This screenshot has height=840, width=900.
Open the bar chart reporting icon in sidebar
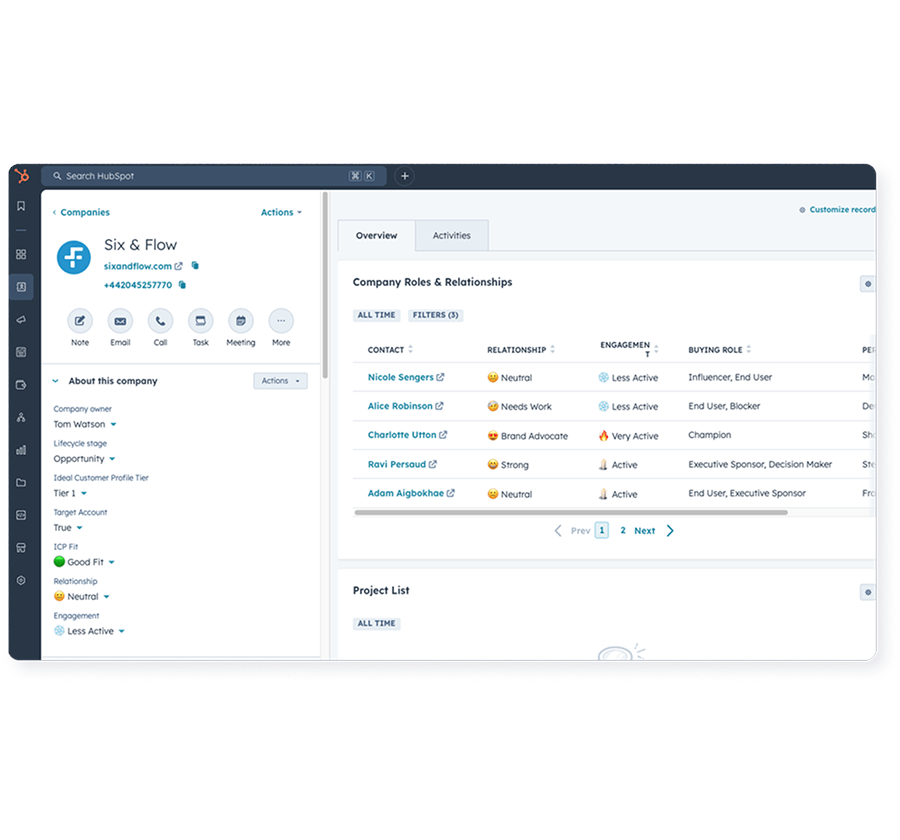click(x=21, y=450)
